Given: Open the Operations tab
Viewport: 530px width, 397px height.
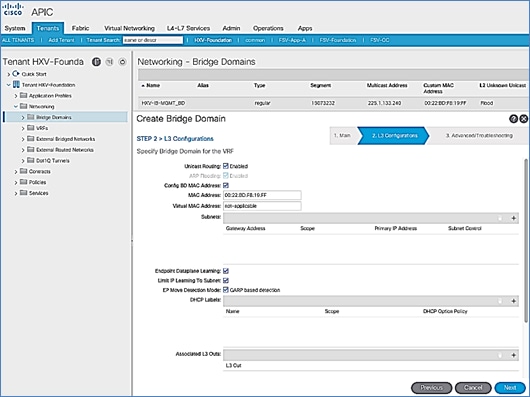Looking at the screenshot, I should tap(268, 28).
